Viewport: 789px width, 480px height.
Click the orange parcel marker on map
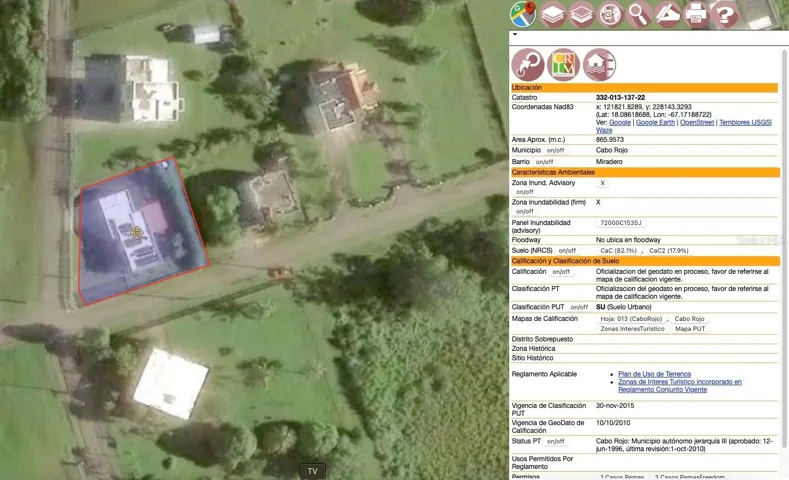pyautogui.click(x=137, y=233)
